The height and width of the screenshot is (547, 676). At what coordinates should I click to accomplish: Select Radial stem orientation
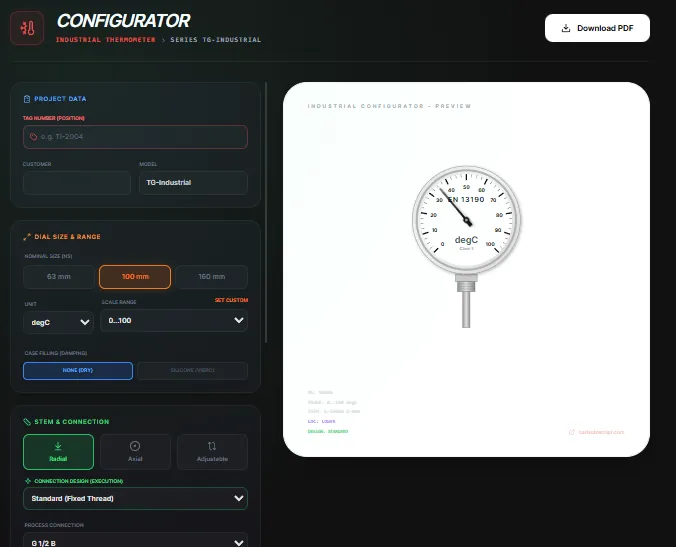pos(58,452)
